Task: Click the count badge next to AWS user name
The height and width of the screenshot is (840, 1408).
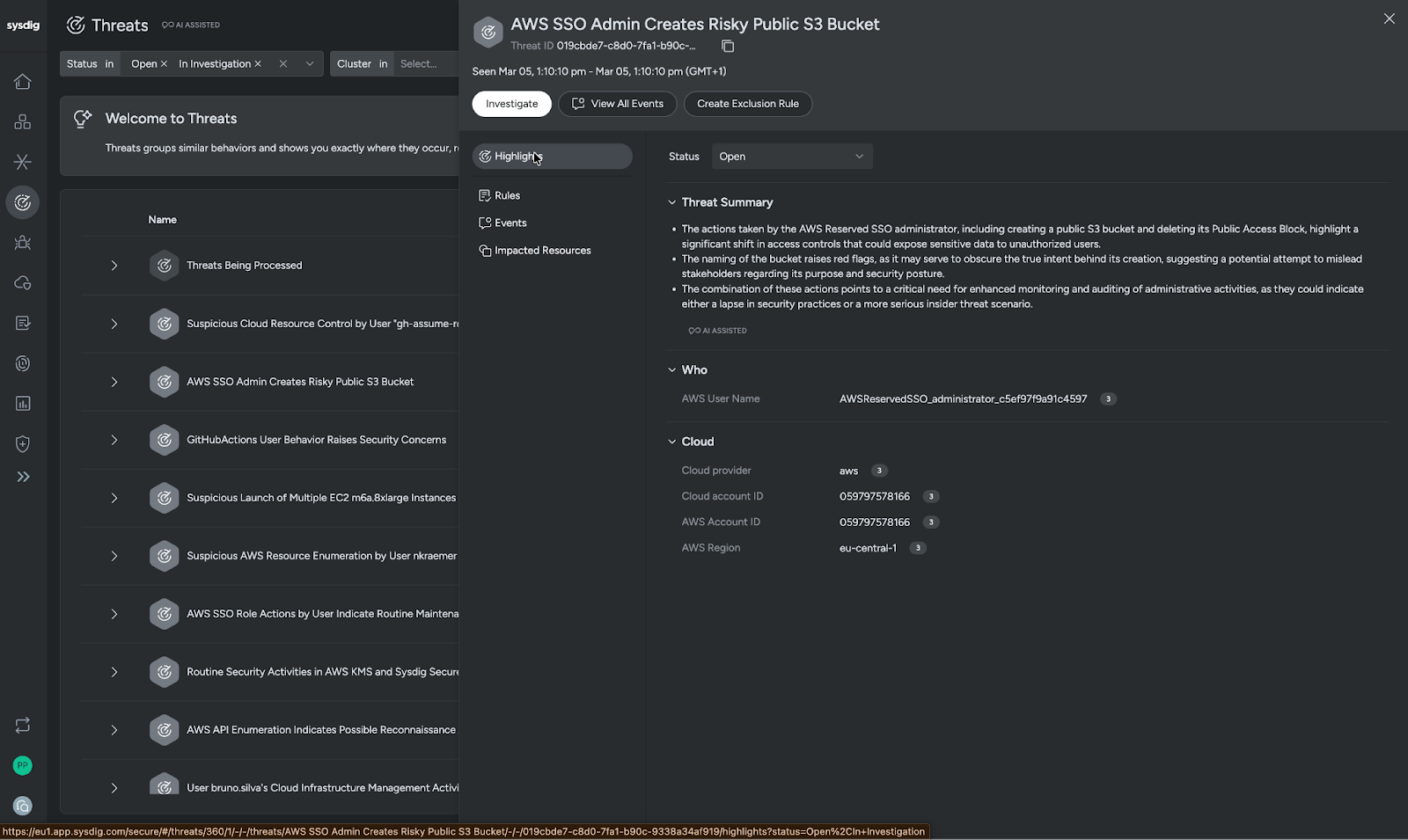Action: (x=1109, y=399)
